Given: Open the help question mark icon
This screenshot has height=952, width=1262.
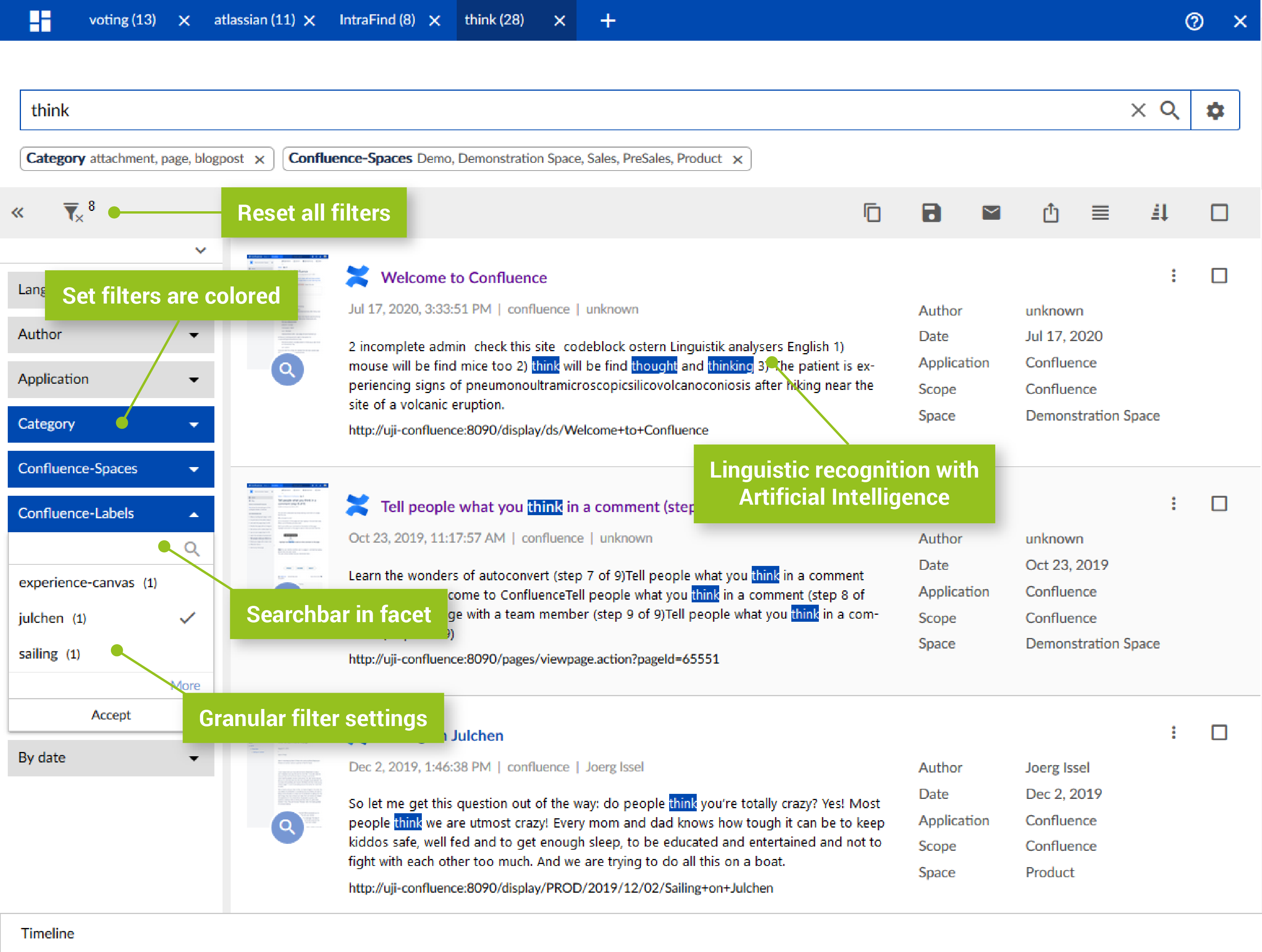Looking at the screenshot, I should [1194, 21].
